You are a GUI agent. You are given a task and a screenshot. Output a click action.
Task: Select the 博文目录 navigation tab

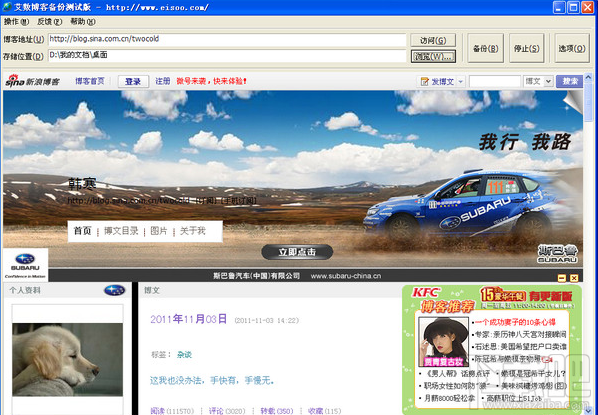click(121, 231)
